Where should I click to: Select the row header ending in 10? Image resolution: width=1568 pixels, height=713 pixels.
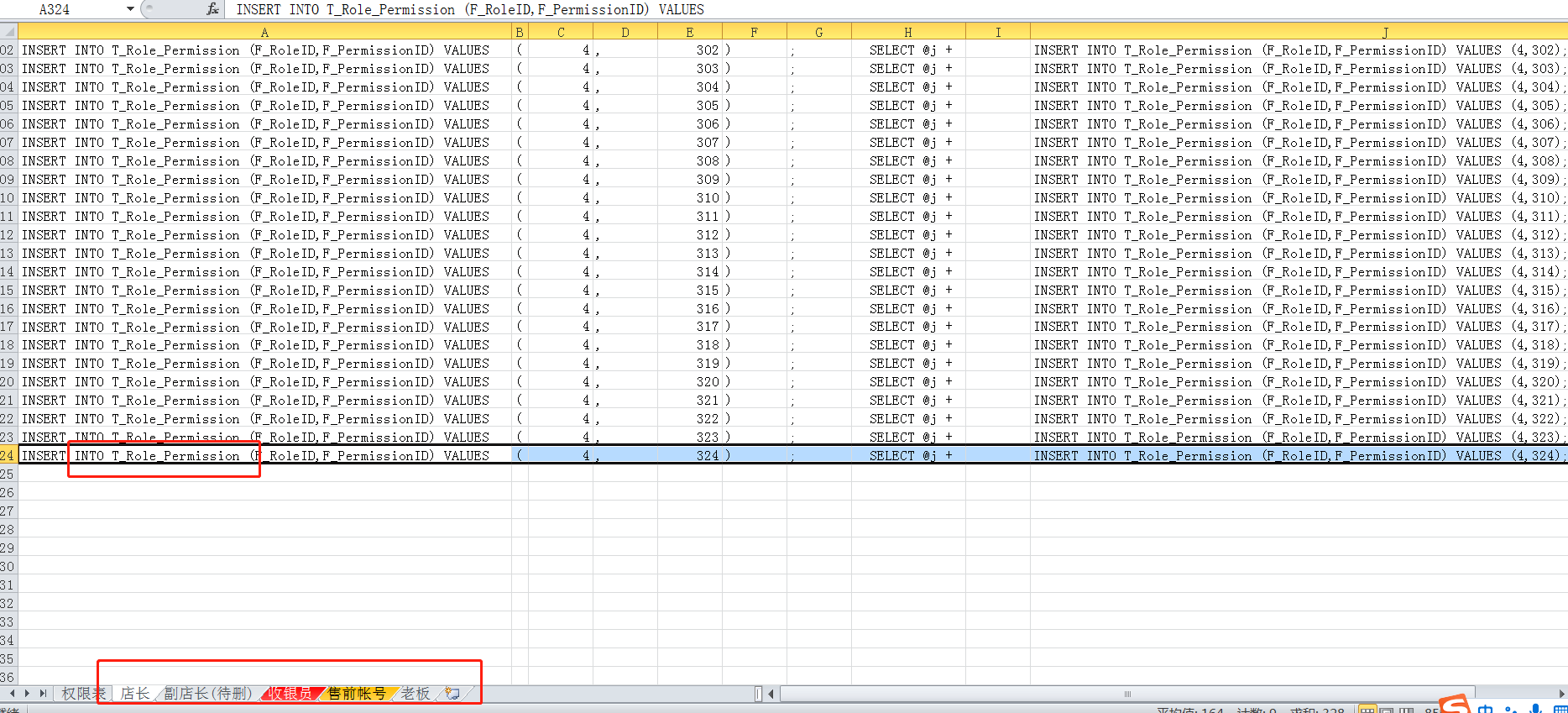8,198
